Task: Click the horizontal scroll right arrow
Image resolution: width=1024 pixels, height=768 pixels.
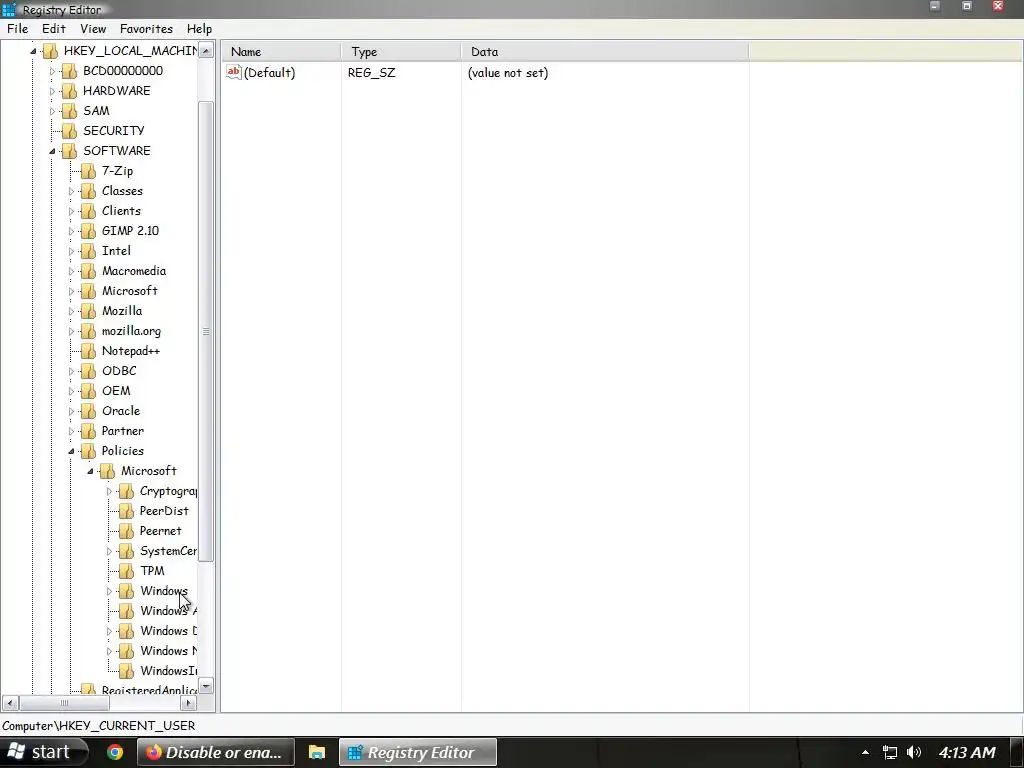Action: coord(189,703)
